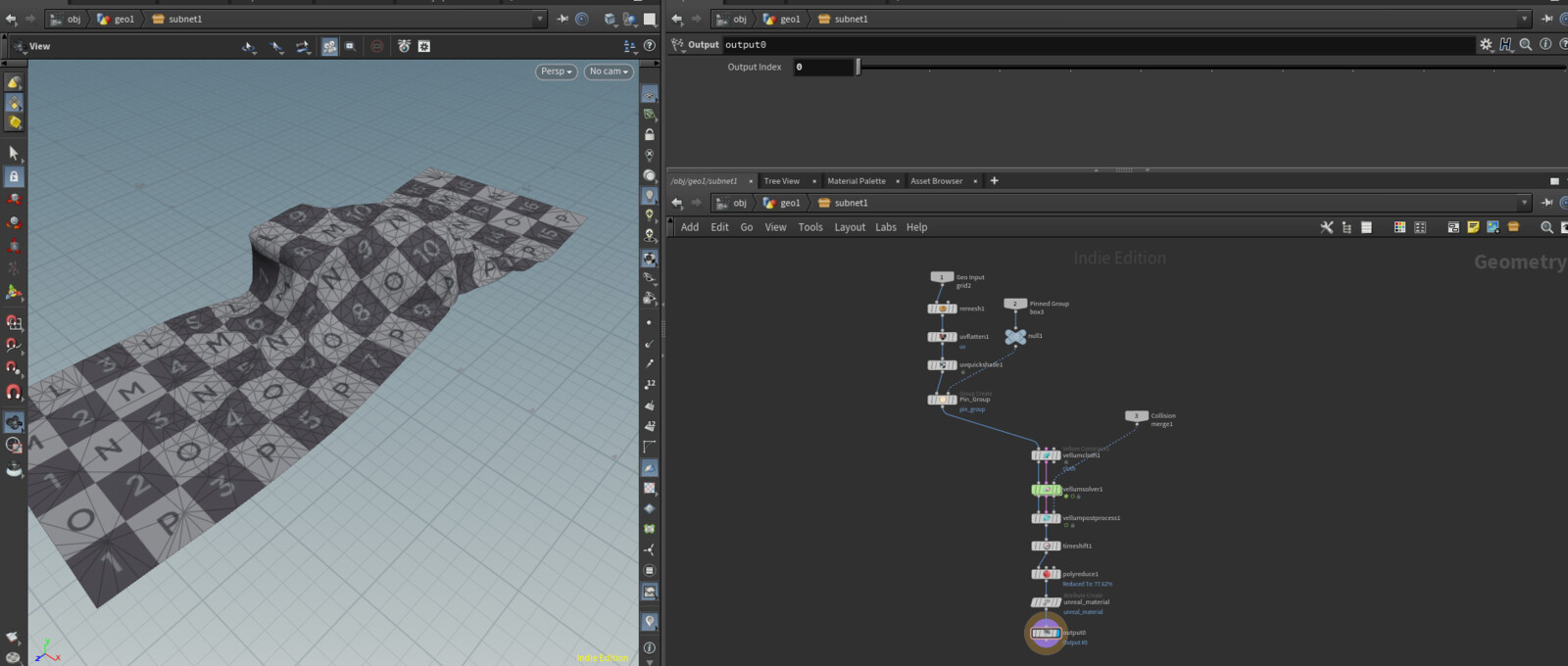Select the output0 node
The width and height of the screenshot is (1568, 666).
(x=1046, y=633)
